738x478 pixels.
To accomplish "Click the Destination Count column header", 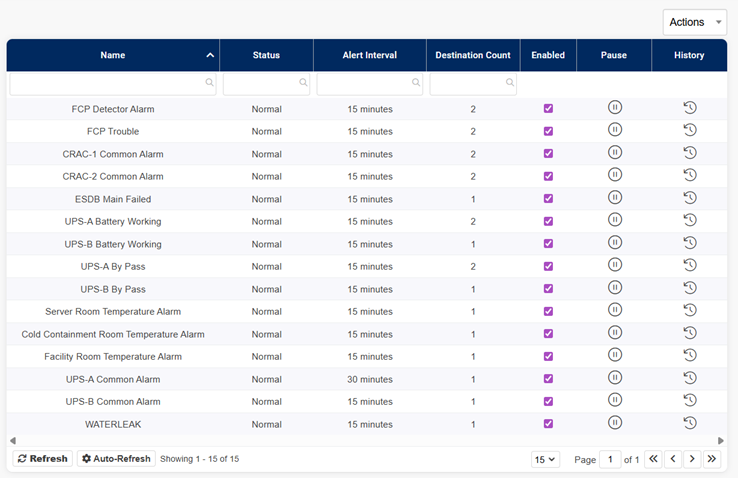I will (473, 56).
